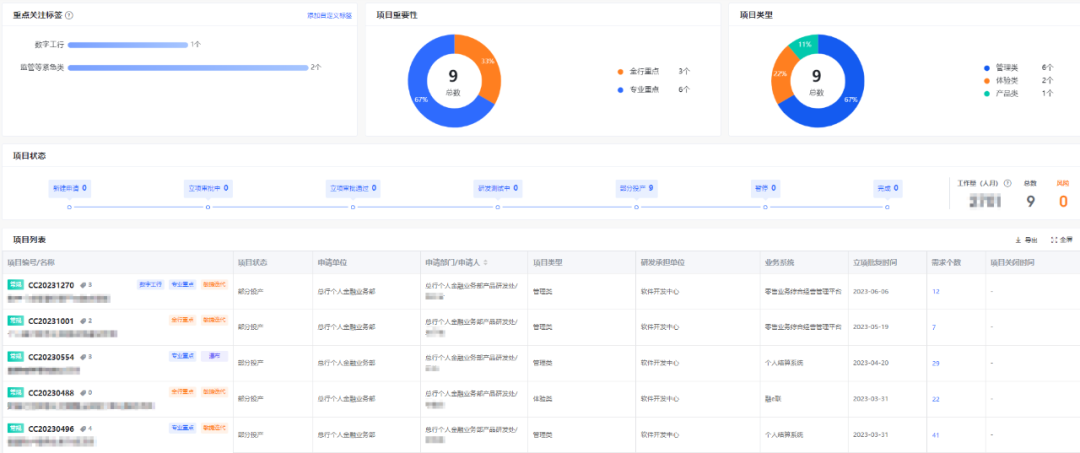Click the tag icon beside CC20231270
The width and height of the screenshot is (1080, 453).
tap(83, 284)
